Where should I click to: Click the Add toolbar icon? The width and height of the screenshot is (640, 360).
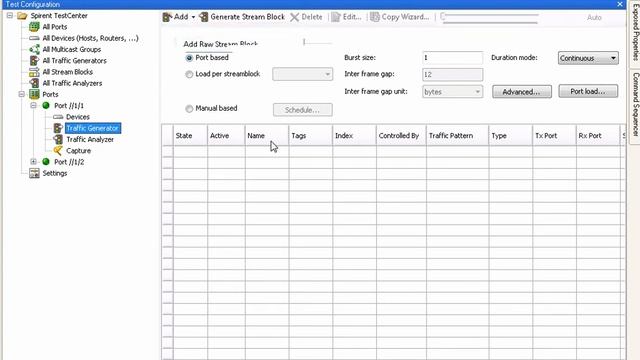(167, 17)
